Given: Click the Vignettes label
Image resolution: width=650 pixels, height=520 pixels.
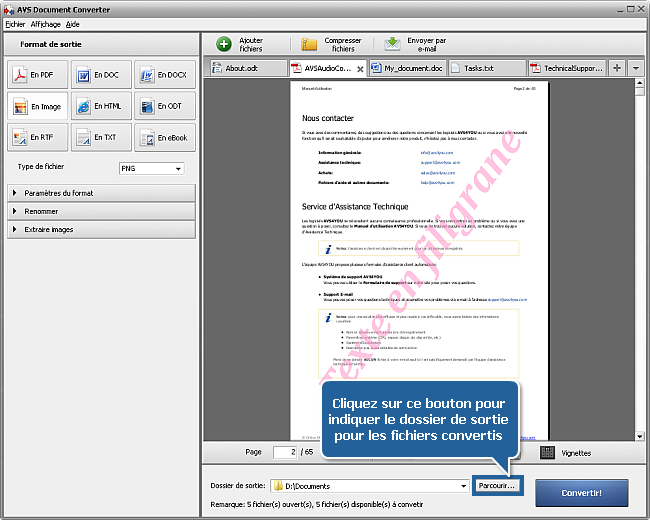Looking at the screenshot, I should click(x=576, y=453).
